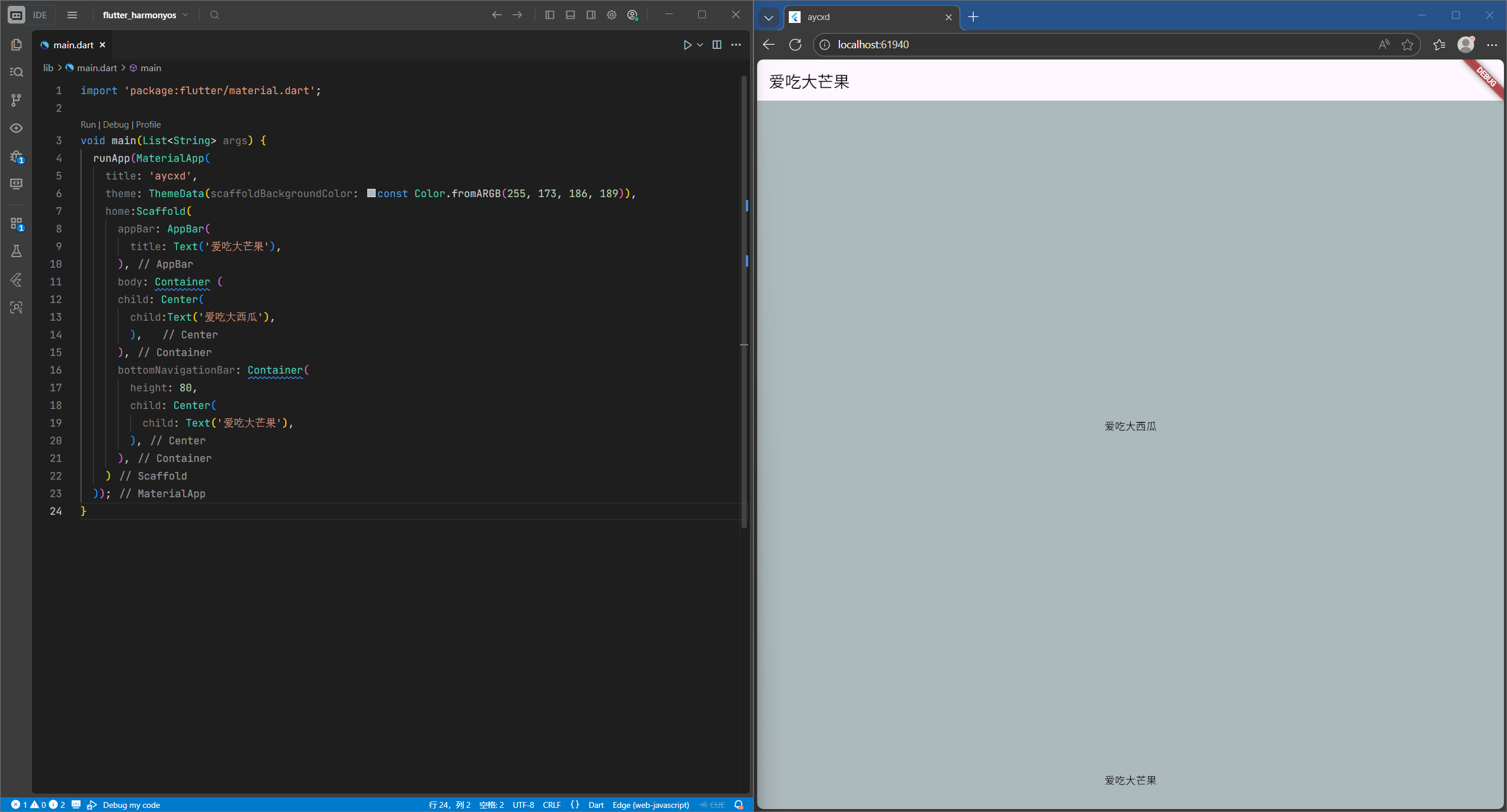The width and height of the screenshot is (1507, 812).
Task: Toggle the bottom panel layout icon
Action: pos(570,15)
